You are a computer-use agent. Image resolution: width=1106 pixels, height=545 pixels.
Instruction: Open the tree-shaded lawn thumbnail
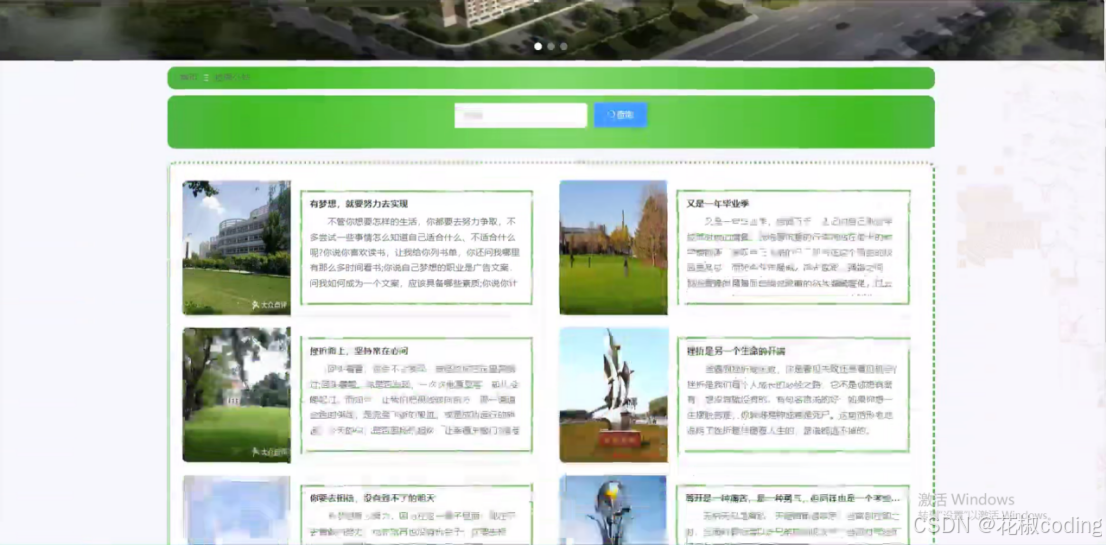point(236,395)
